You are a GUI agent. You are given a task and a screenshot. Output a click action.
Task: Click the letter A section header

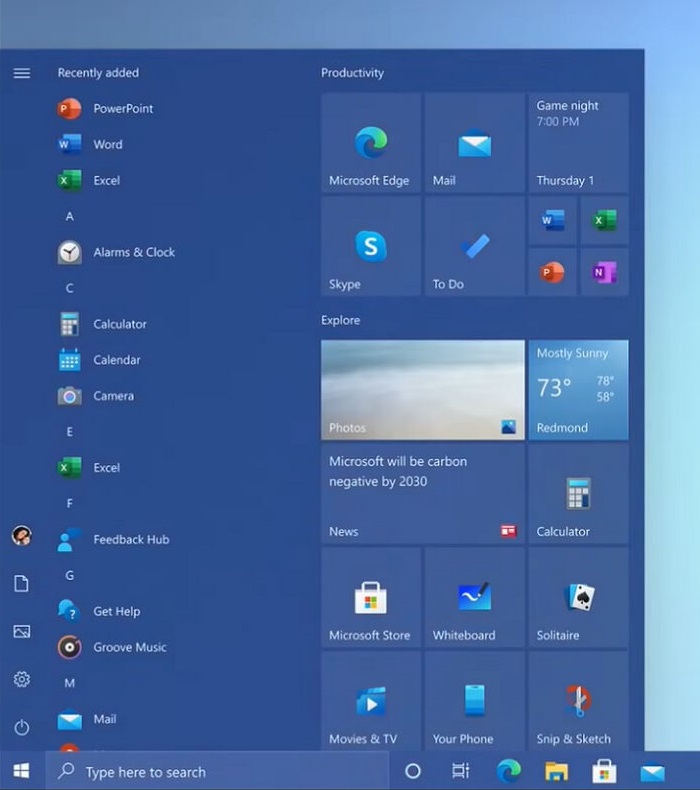point(70,216)
